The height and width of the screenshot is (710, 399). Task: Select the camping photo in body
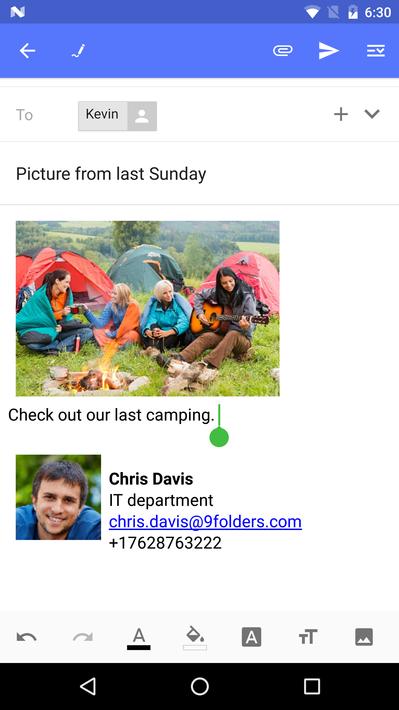pyautogui.click(x=148, y=308)
